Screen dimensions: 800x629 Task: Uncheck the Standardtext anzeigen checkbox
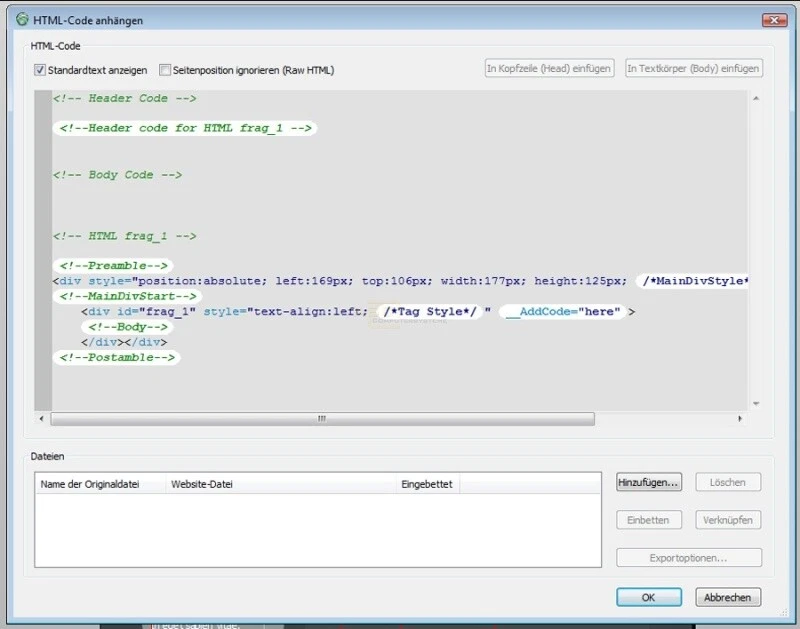[40, 70]
